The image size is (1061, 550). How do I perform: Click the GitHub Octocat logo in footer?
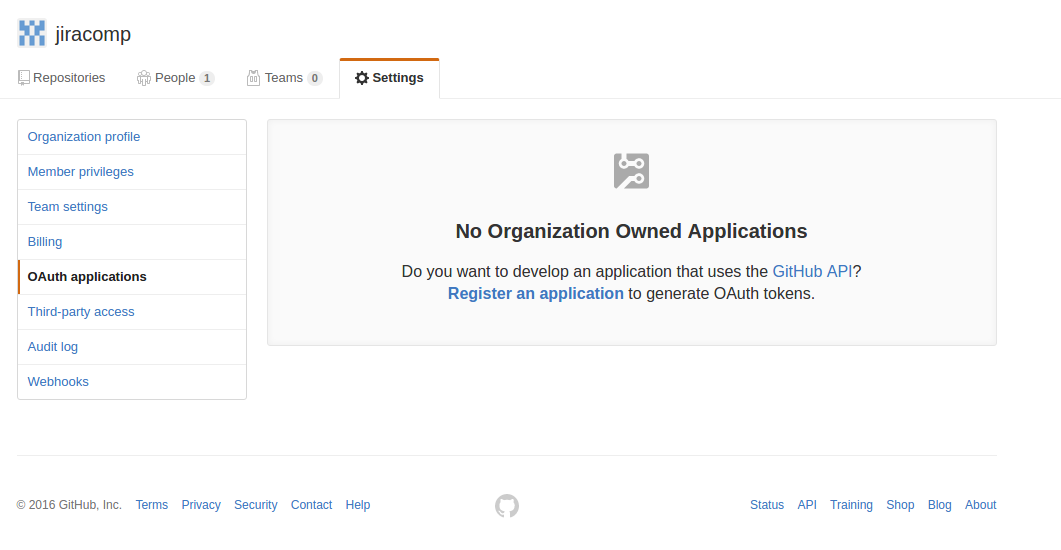point(507,505)
